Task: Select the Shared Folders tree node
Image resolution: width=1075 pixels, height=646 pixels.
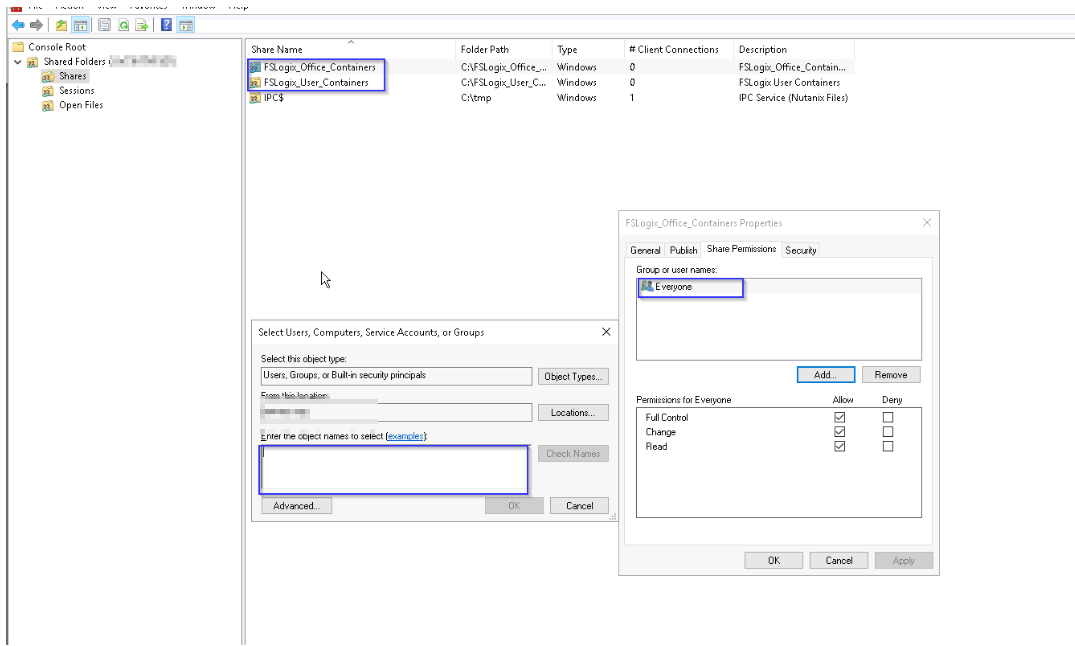Action: (x=75, y=62)
